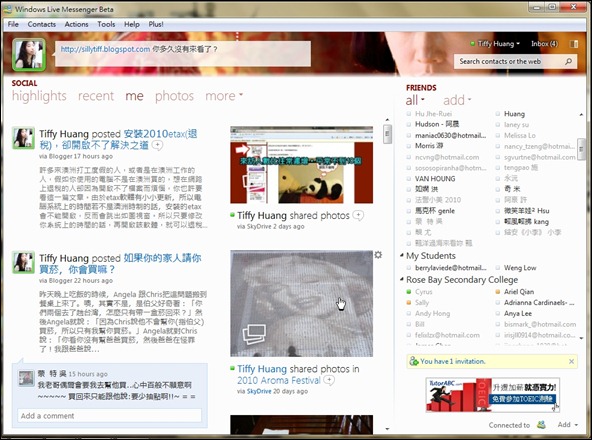Select contact Morris
Viewport: 592px width, 440px height.
[x=429, y=146]
